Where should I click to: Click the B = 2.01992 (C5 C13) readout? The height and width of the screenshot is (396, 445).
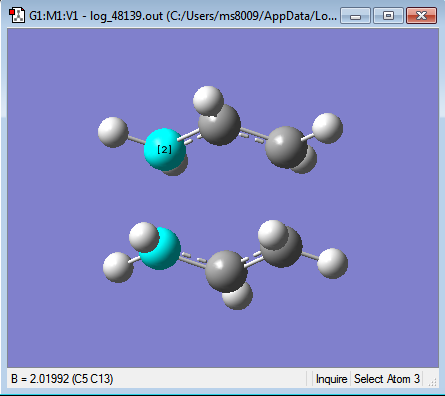pos(62,379)
